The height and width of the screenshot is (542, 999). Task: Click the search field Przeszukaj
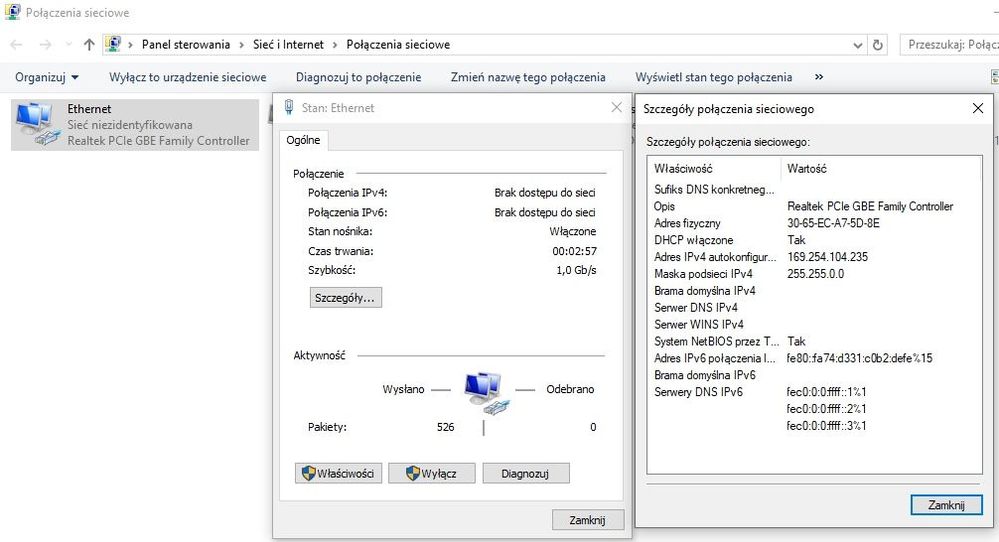pyautogui.click(x=950, y=45)
